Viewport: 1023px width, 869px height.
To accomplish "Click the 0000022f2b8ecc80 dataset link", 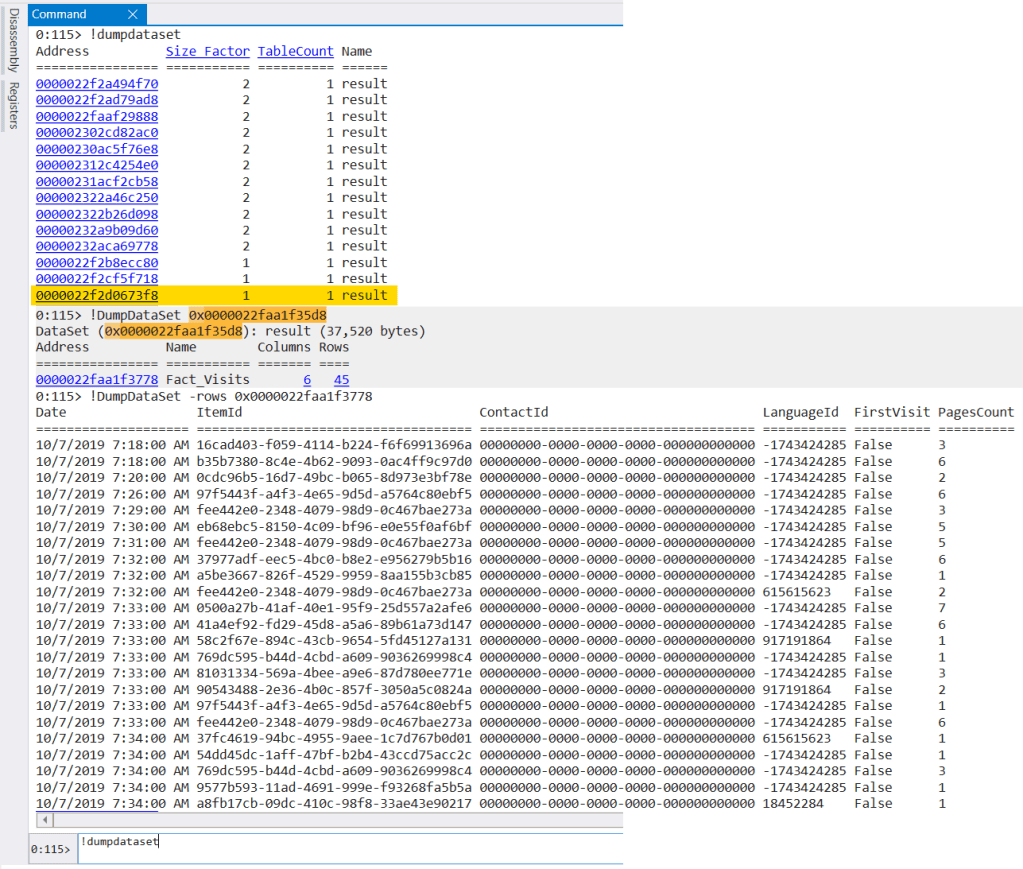I will [97, 263].
